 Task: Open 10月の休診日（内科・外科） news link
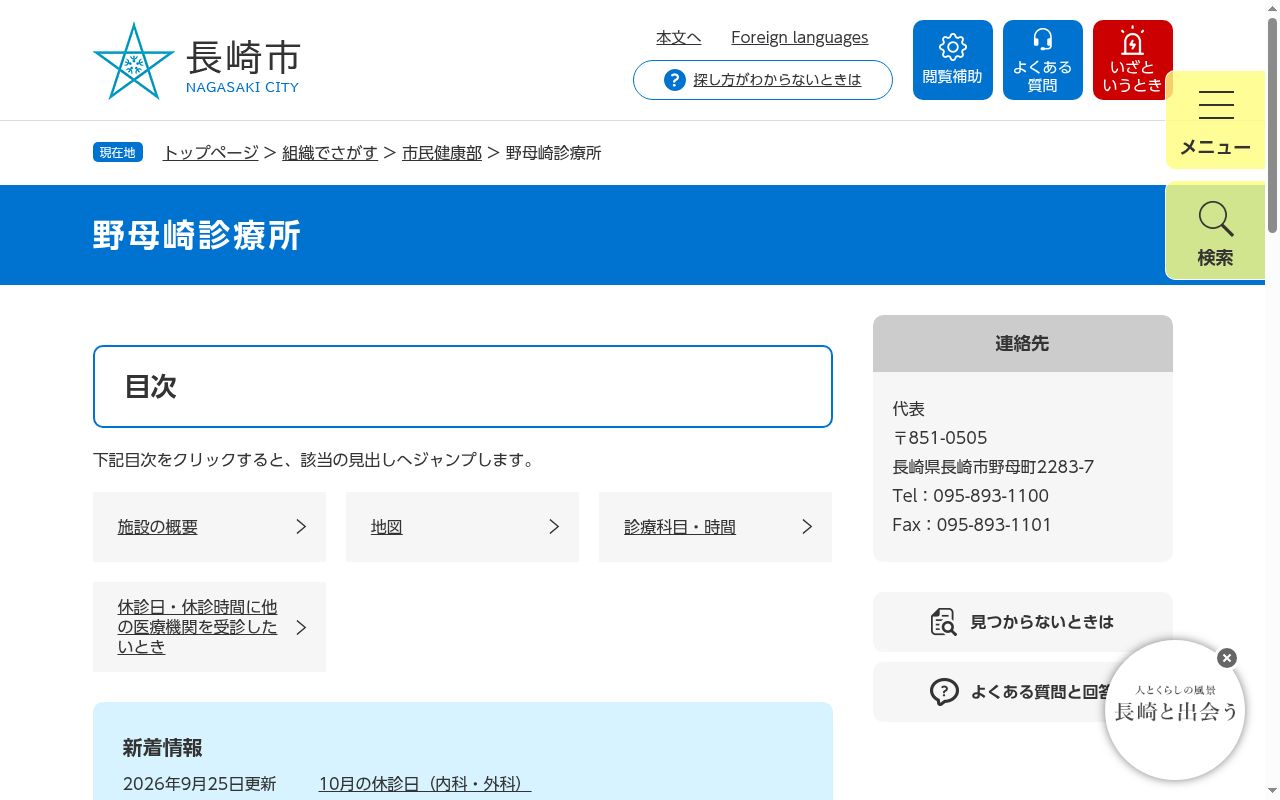tap(425, 785)
